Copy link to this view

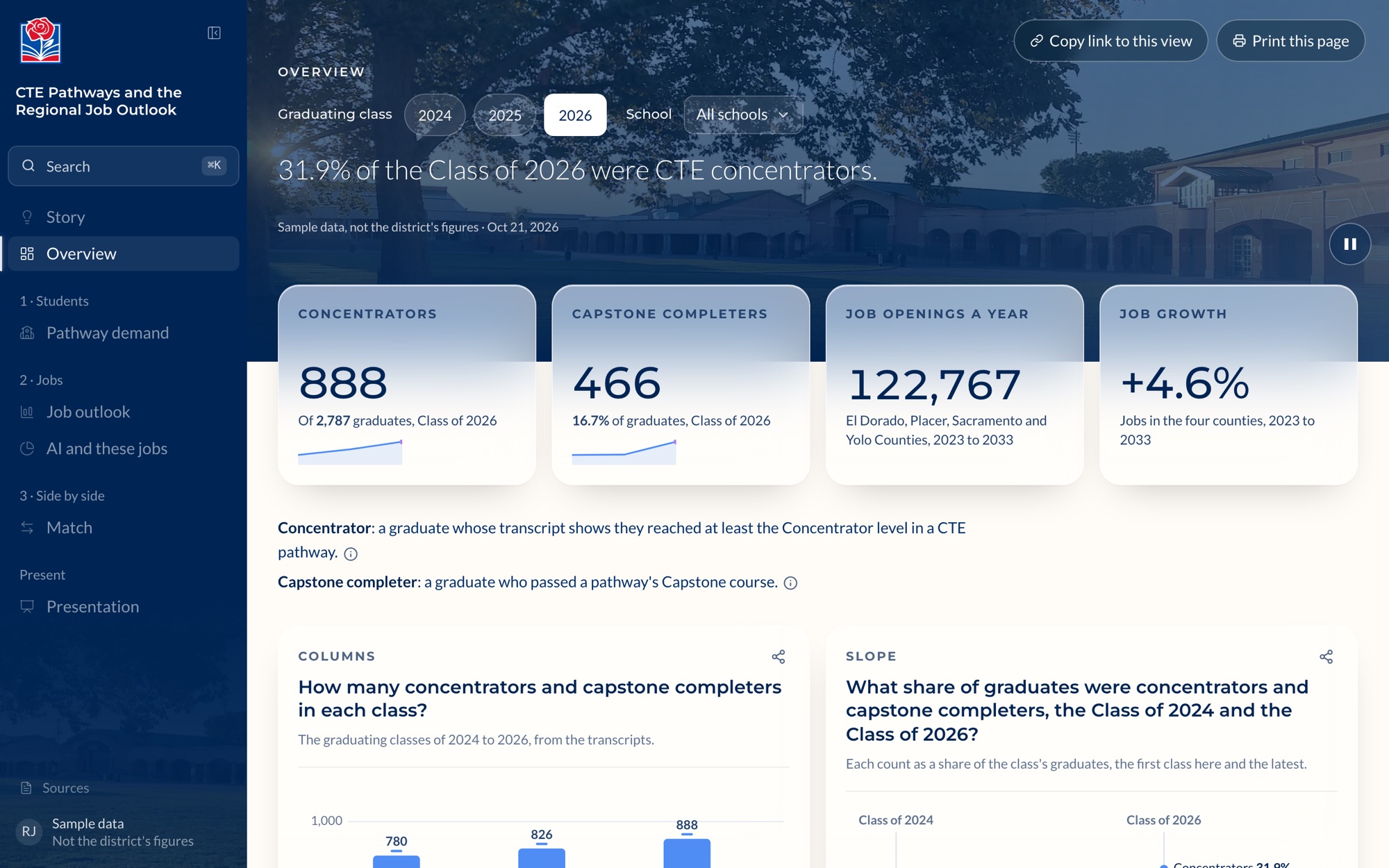click(x=1111, y=41)
